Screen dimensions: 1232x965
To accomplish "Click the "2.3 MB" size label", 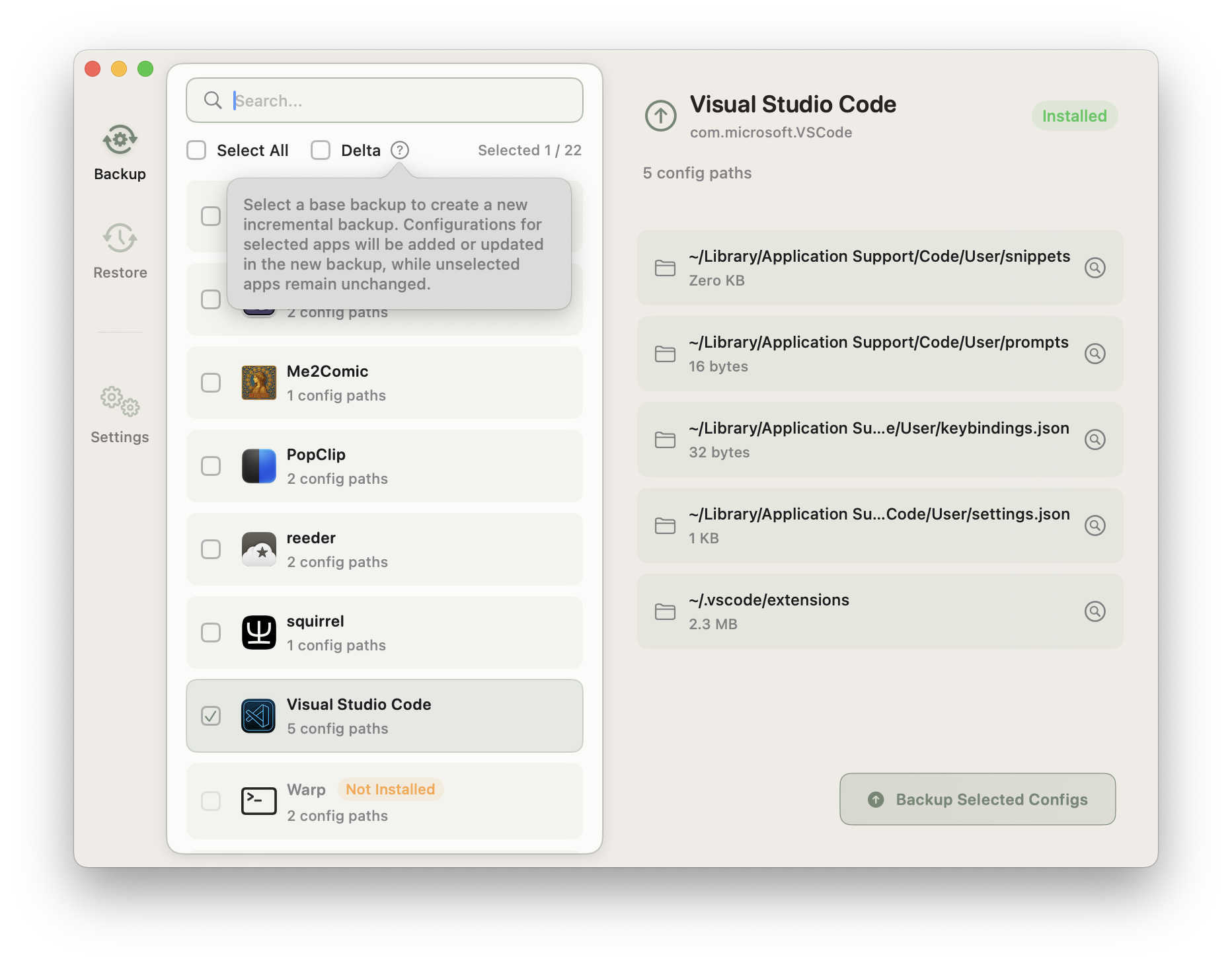I will pos(713,624).
